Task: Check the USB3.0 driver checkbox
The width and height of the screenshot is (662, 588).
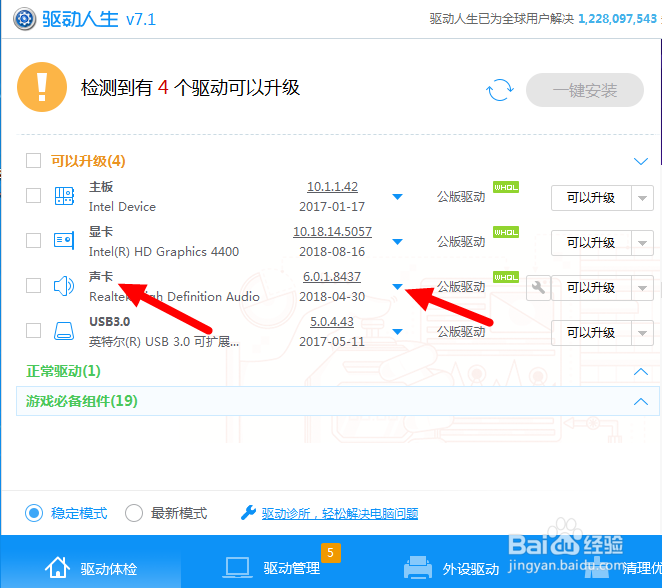Action: (x=33, y=331)
